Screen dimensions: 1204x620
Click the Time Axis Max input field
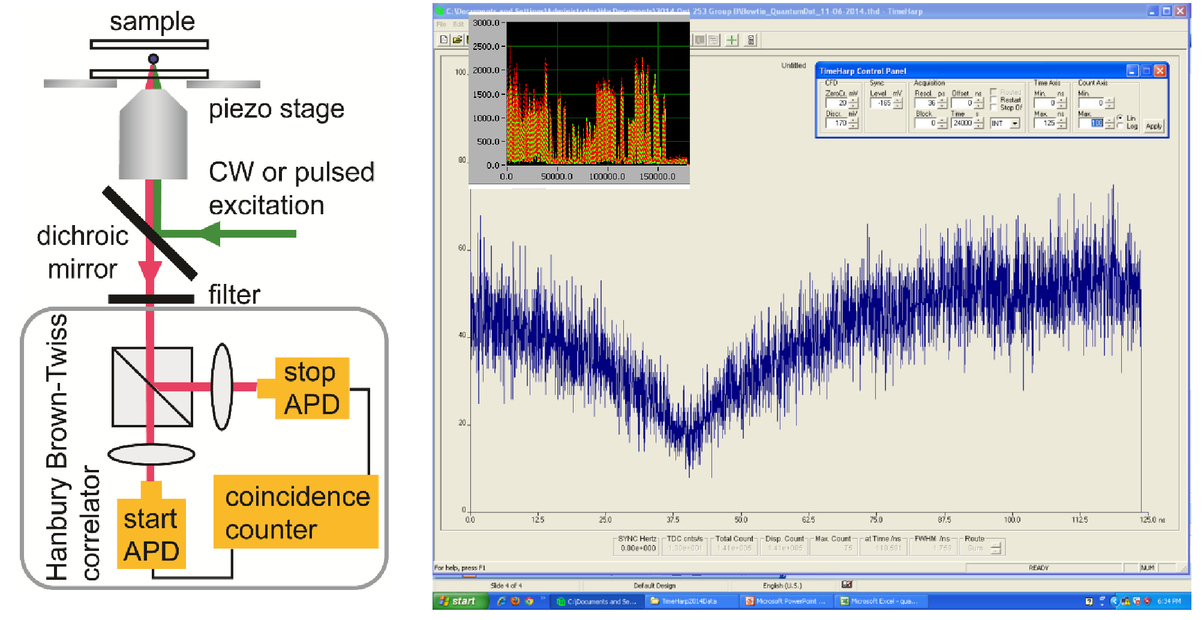(1043, 124)
